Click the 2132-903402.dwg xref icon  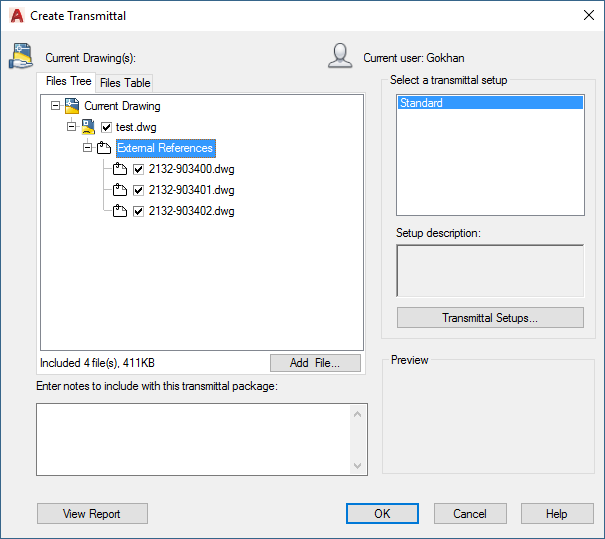[x=121, y=211]
